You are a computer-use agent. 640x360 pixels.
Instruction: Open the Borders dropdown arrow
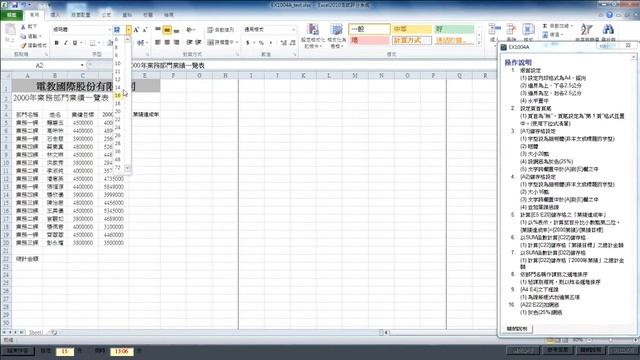coord(99,43)
